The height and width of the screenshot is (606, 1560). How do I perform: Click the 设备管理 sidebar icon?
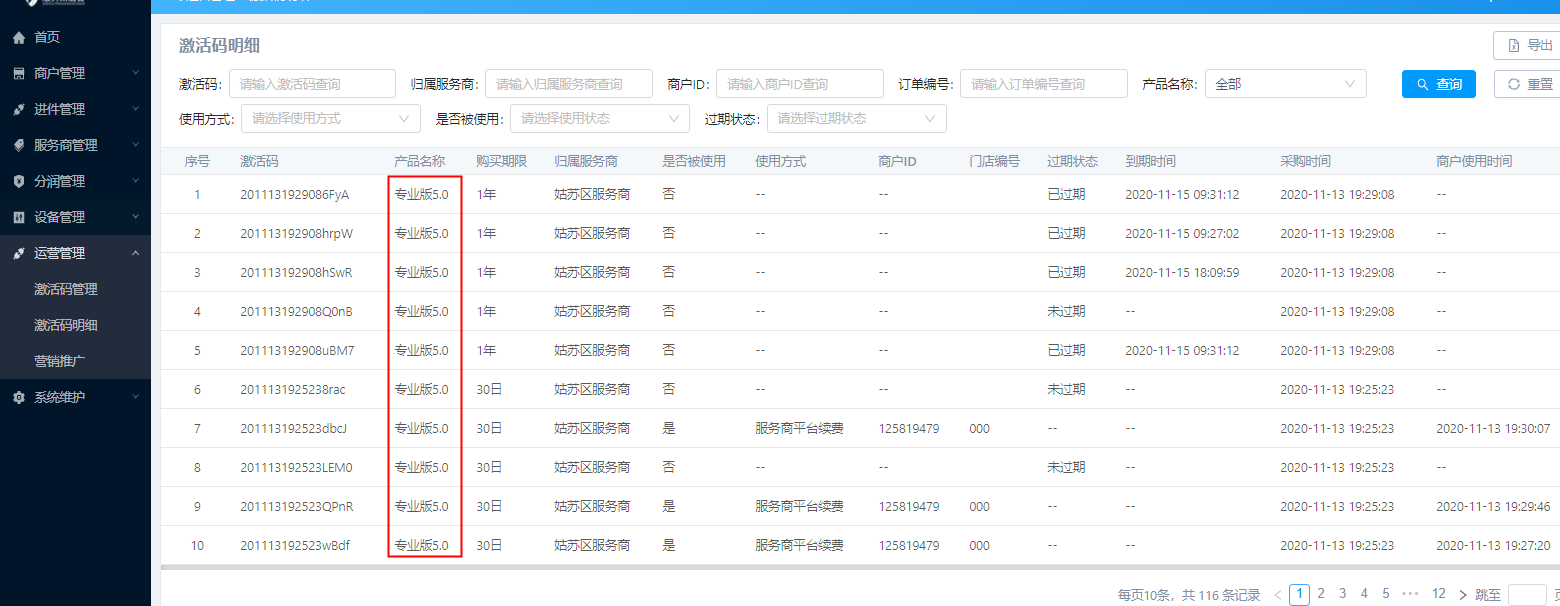tap(18, 217)
